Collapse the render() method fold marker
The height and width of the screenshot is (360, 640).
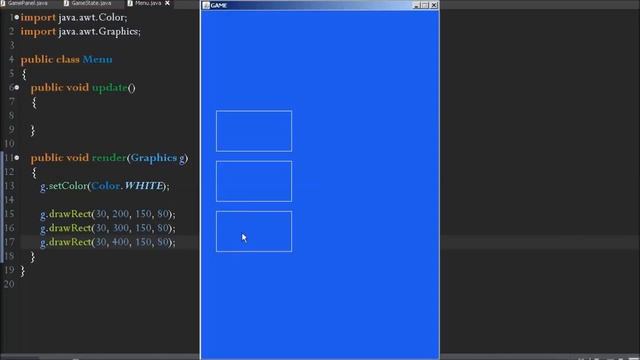(x=17, y=158)
